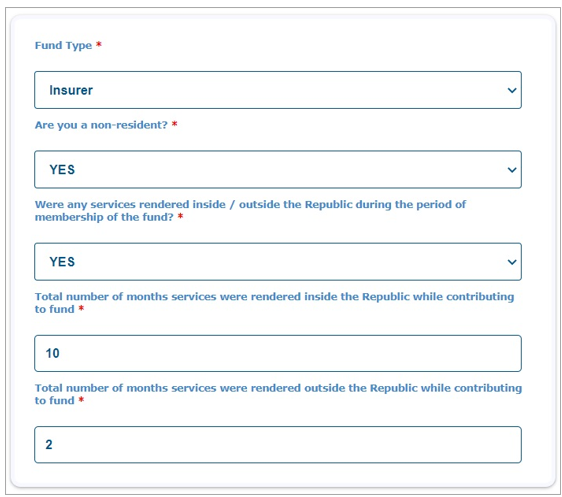Click the 'rendered inside the Republic' months label
This screenshot has height=497, width=562.
(274, 303)
